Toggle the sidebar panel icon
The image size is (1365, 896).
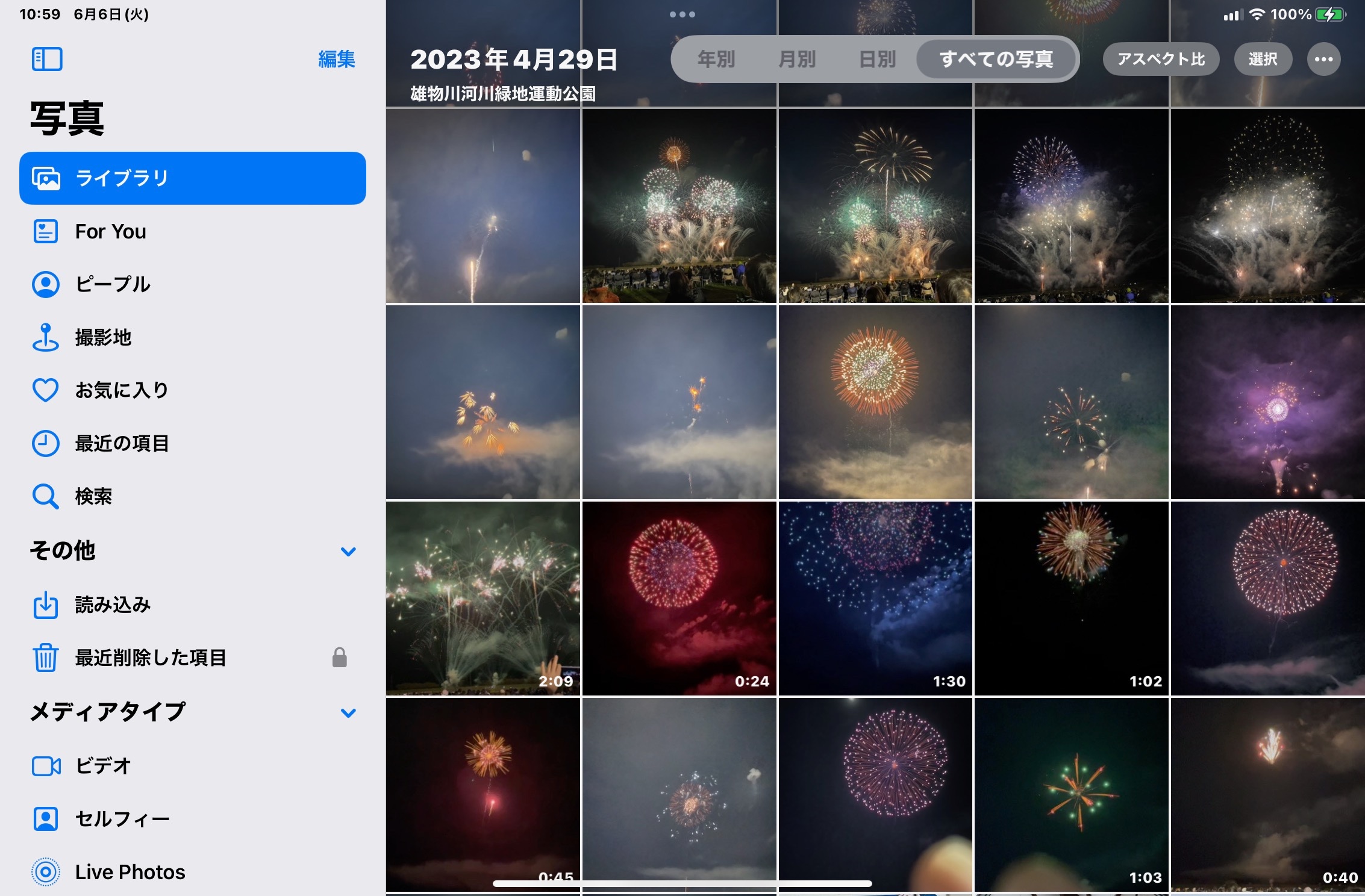(46, 59)
